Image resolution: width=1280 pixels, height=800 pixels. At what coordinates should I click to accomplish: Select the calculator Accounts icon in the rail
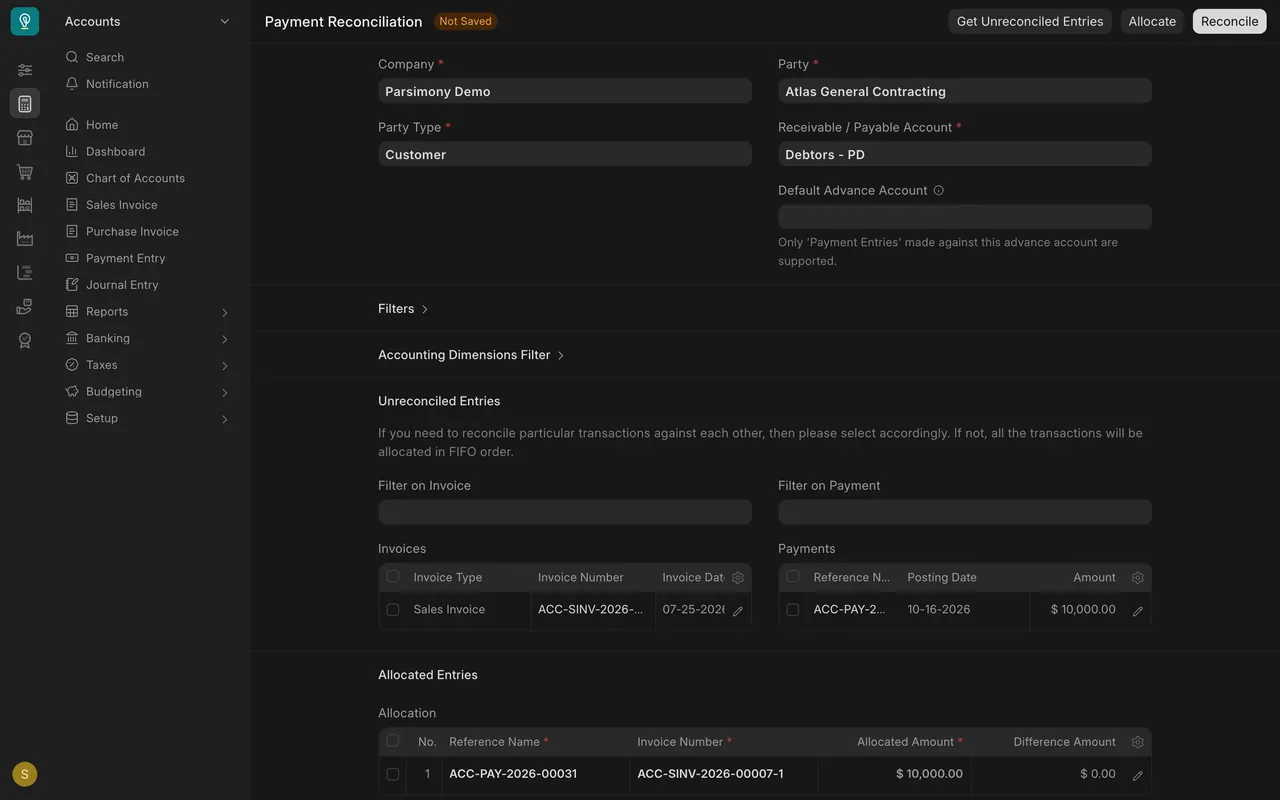(x=25, y=104)
